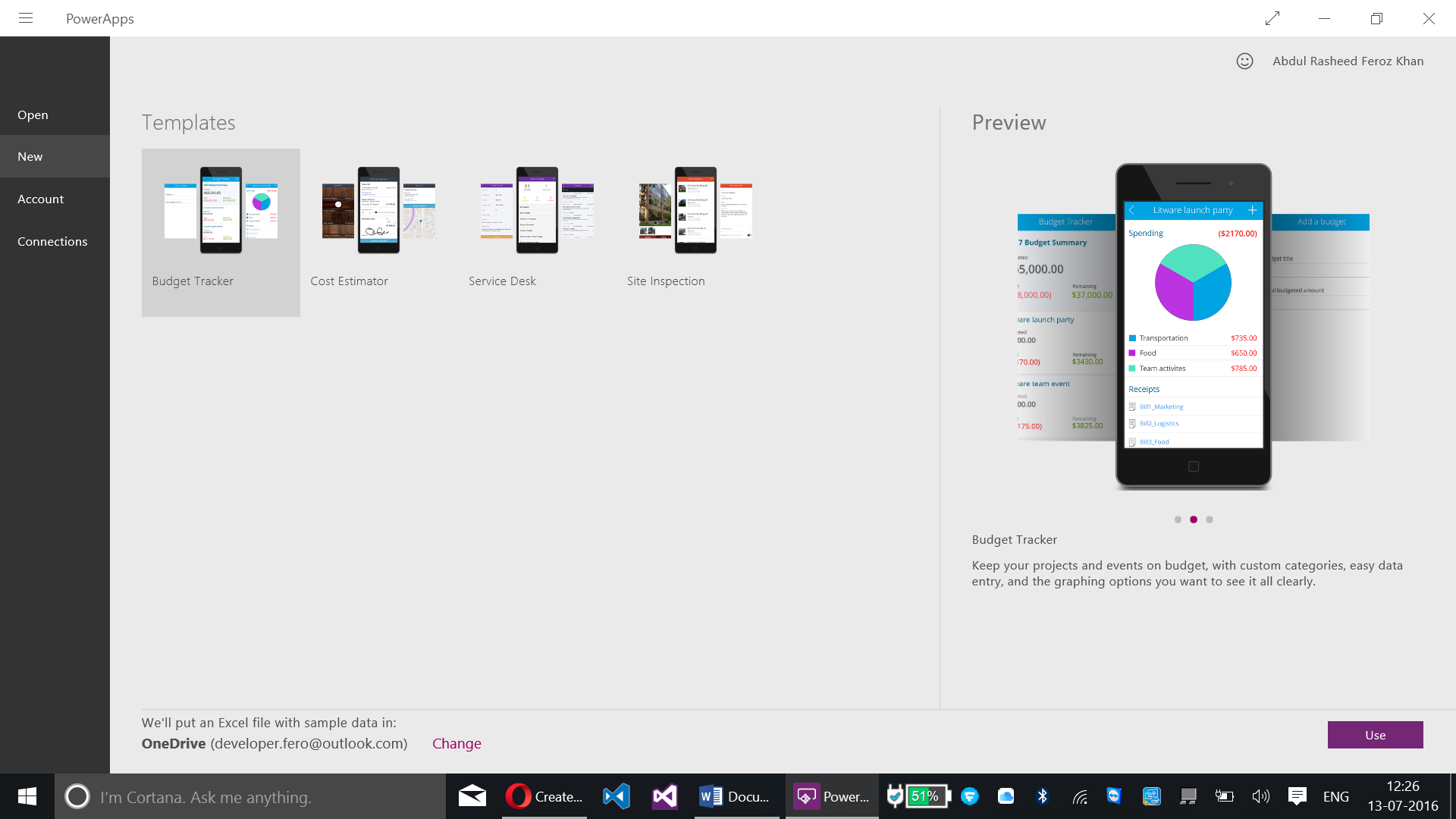Viewport: 1456px width, 819px height.
Task: Click the TeamViewer tray icon
Action: click(1114, 796)
